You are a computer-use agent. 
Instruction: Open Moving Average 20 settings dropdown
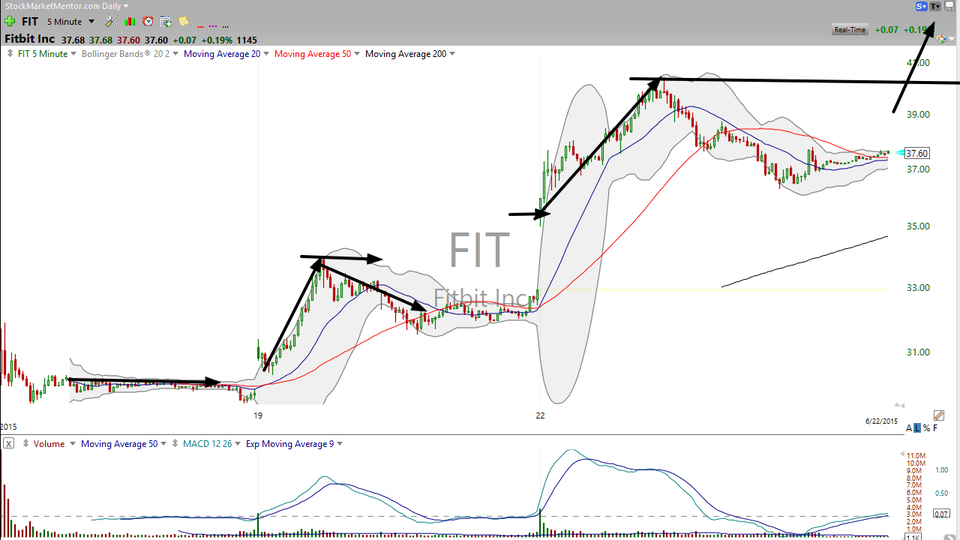coord(266,54)
